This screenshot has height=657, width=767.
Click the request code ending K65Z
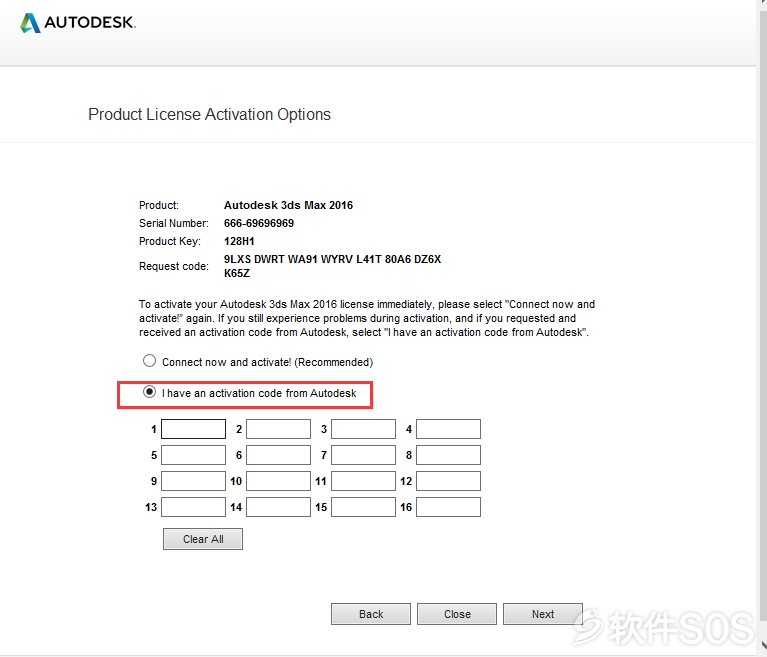pyautogui.click(x=237, y=273)
